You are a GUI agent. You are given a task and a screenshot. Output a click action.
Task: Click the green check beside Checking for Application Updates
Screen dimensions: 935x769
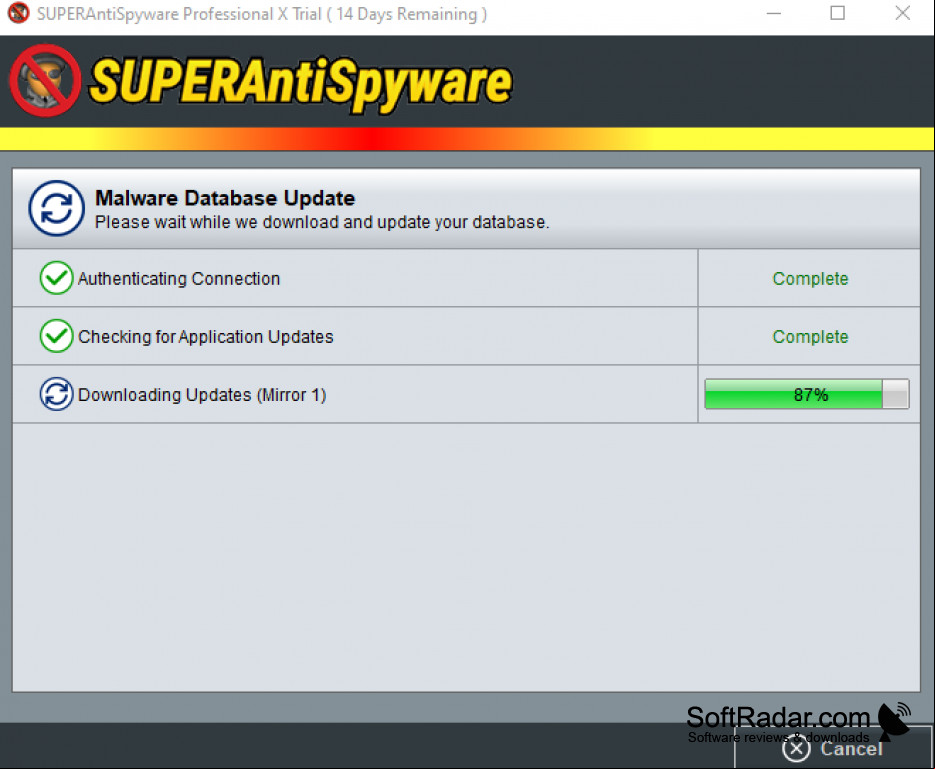(x=56, y=336)
